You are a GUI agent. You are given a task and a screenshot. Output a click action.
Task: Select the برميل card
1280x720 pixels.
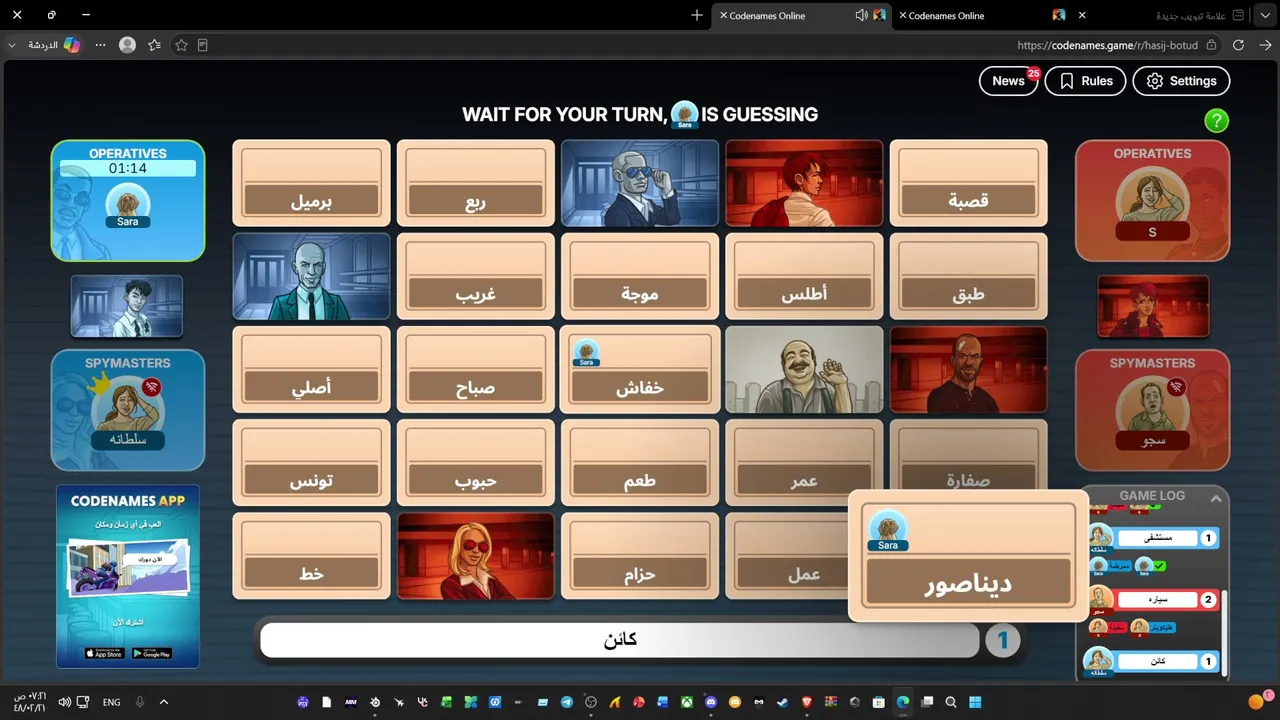click(311, 183)
